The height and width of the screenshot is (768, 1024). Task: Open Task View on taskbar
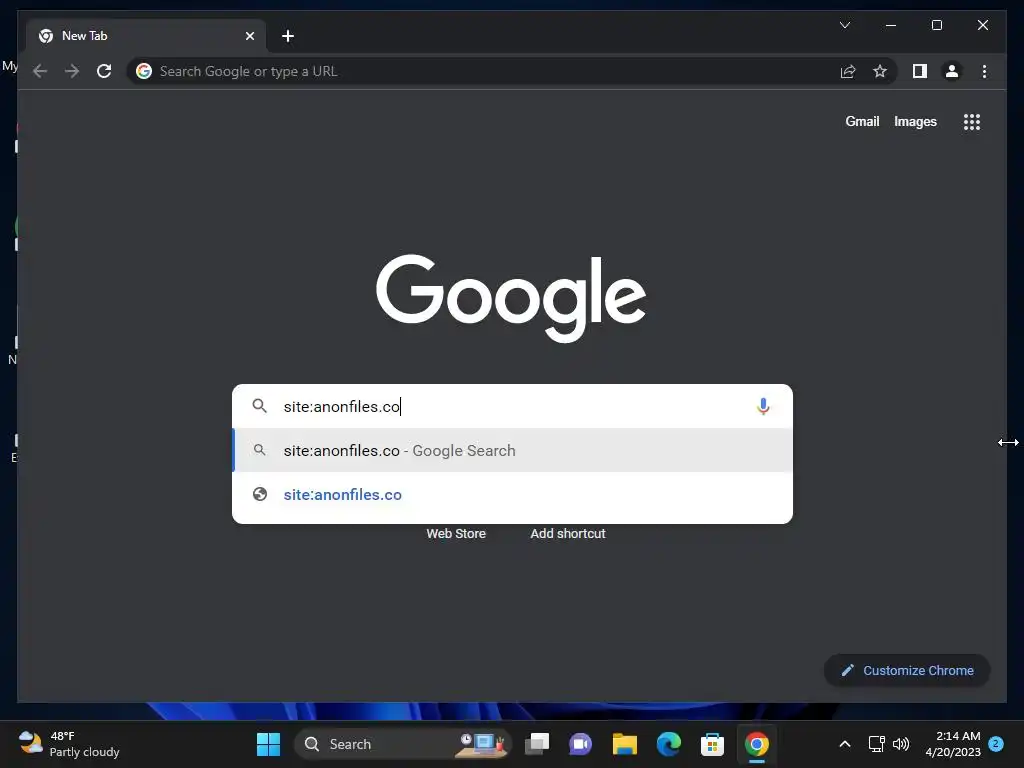pos(537,744)
